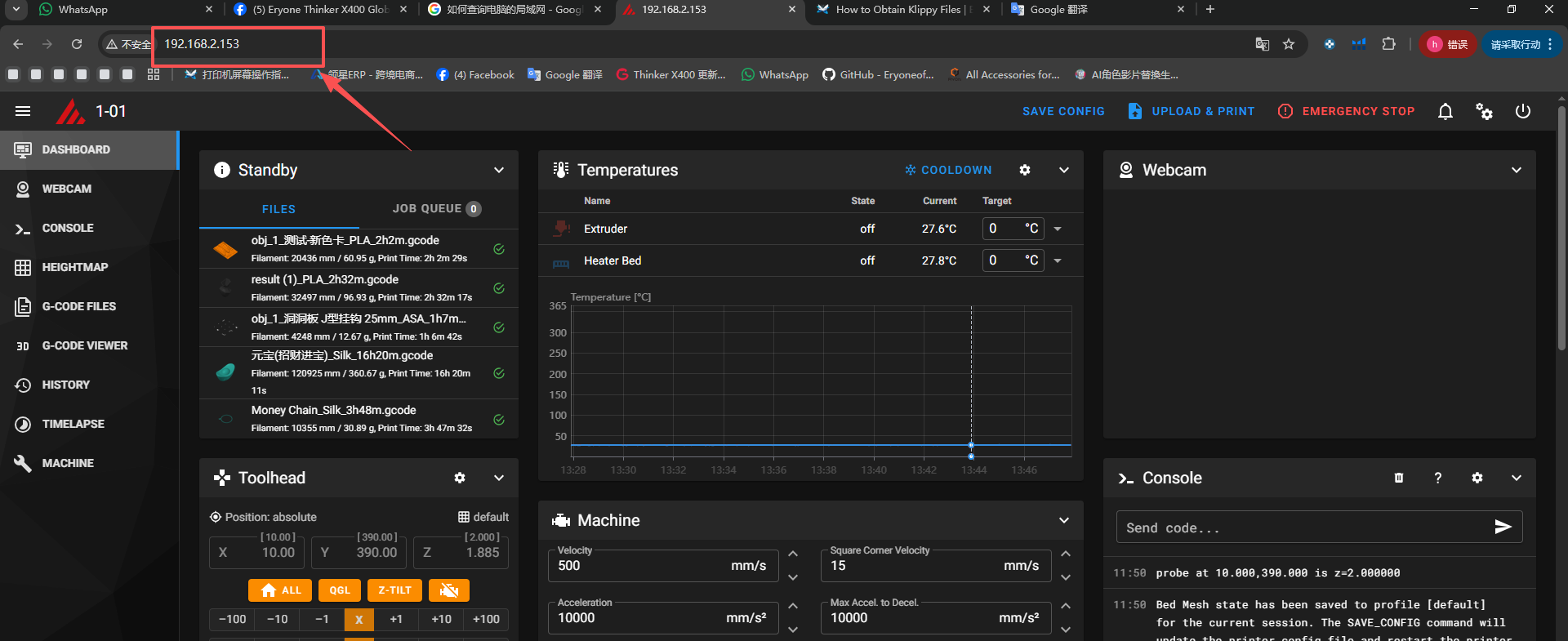Click the Emergency Stop button

[x=1346, y=112]
